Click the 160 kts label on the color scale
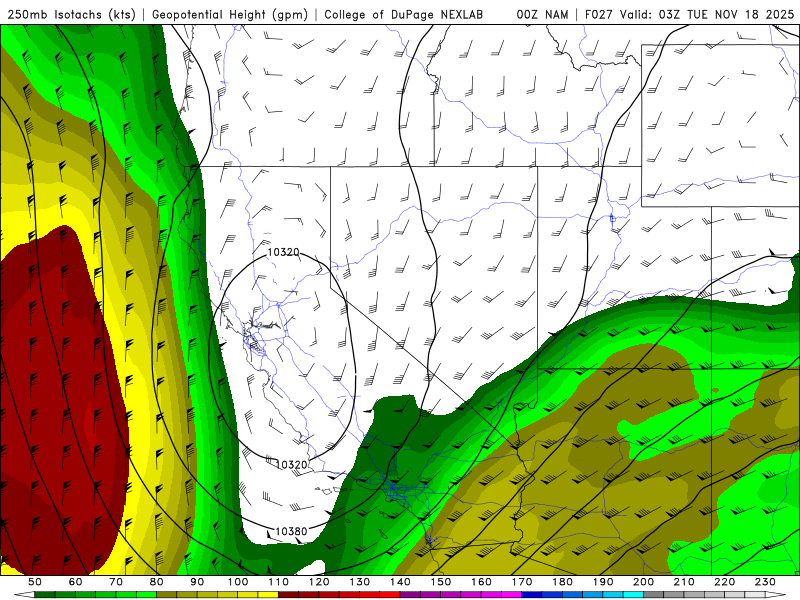The image size is (800, 600). click(x=481, y=582)
